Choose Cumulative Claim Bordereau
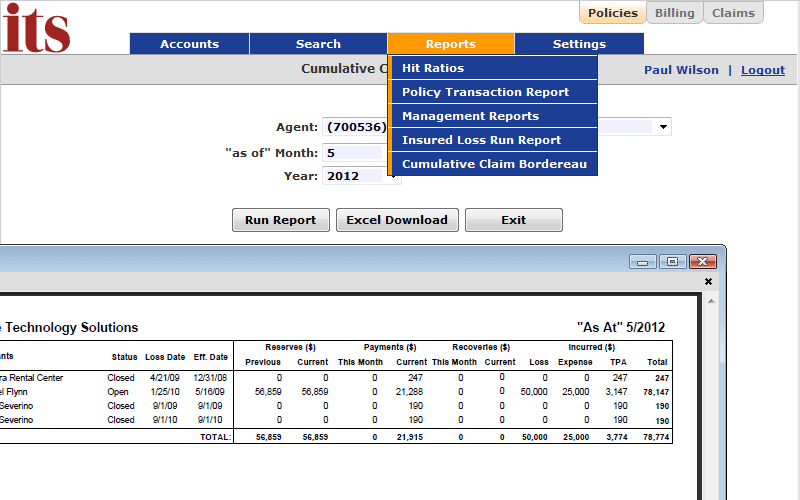The width and height of the screenshot is (800, 500). point(493,164)
